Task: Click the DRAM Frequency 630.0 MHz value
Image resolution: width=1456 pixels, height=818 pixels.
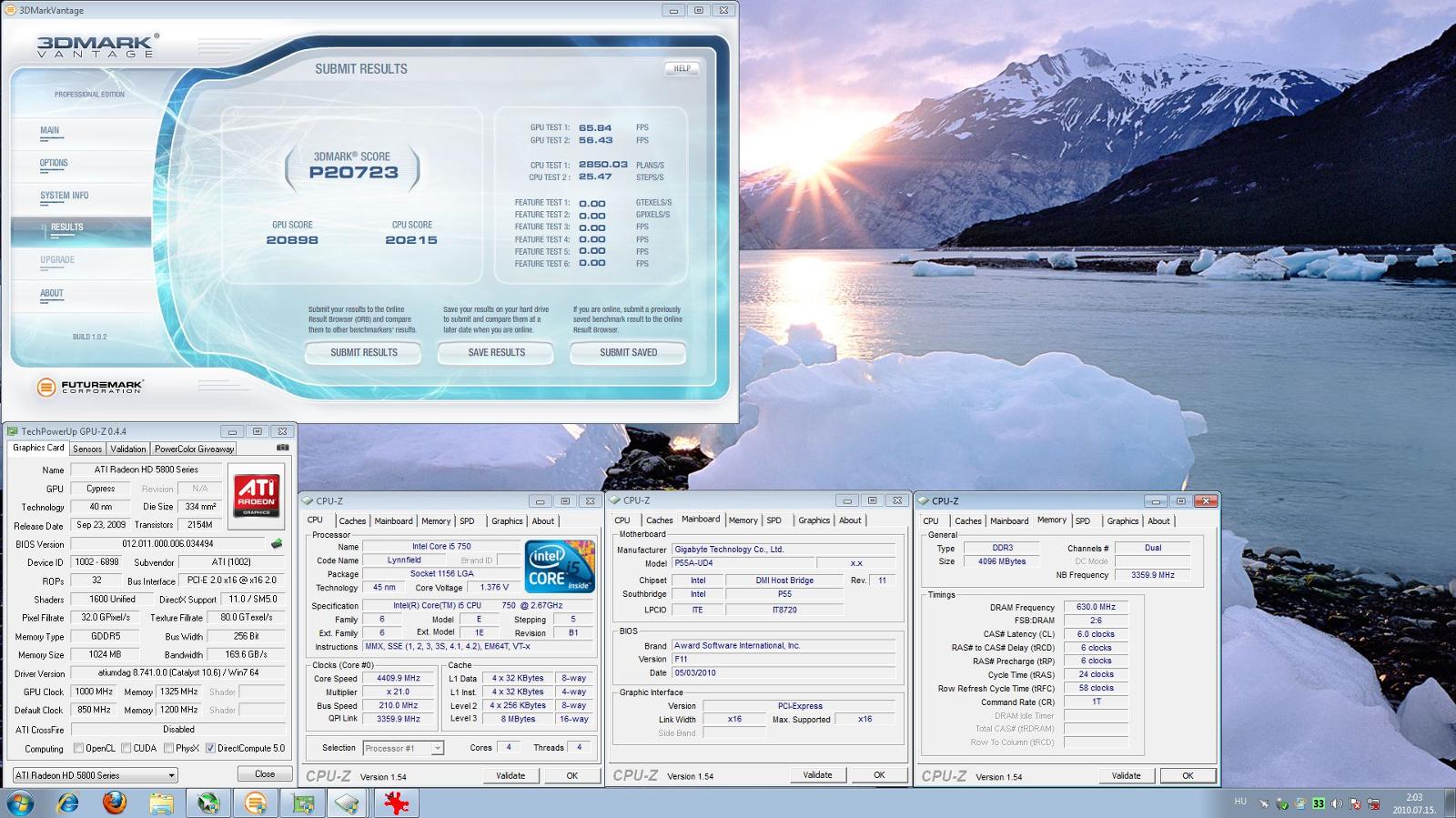Action: (1096, 607)
